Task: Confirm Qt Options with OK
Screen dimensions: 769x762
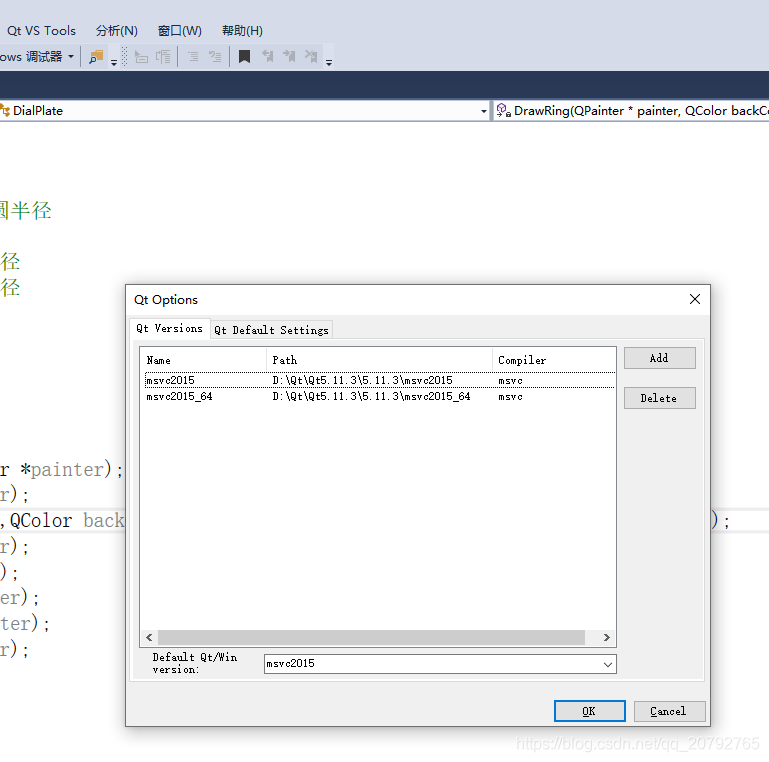Action: [590, 711]
